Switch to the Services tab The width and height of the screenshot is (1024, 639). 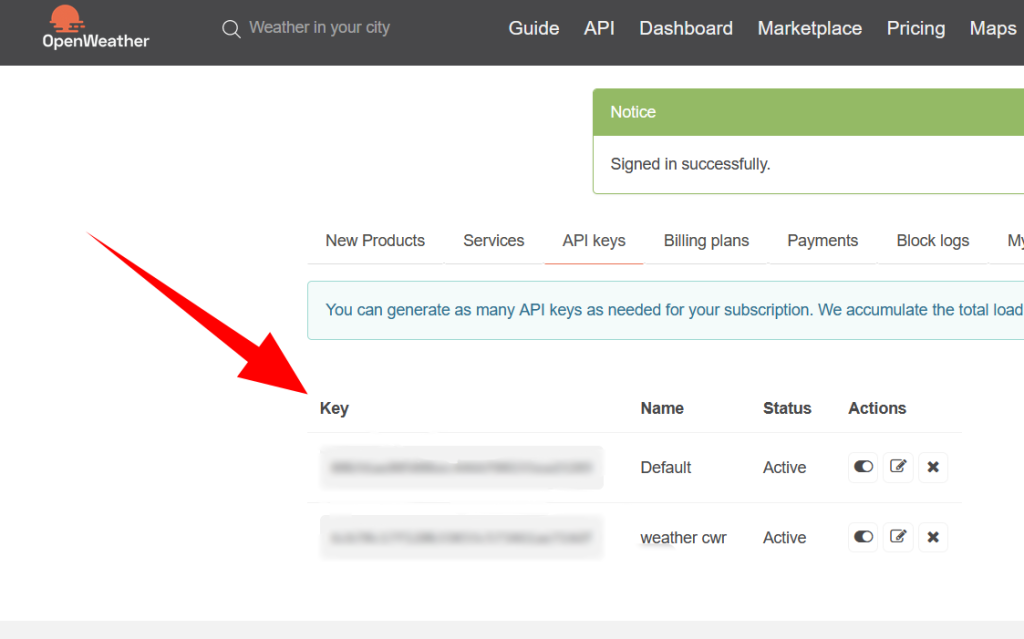[493, 241]
